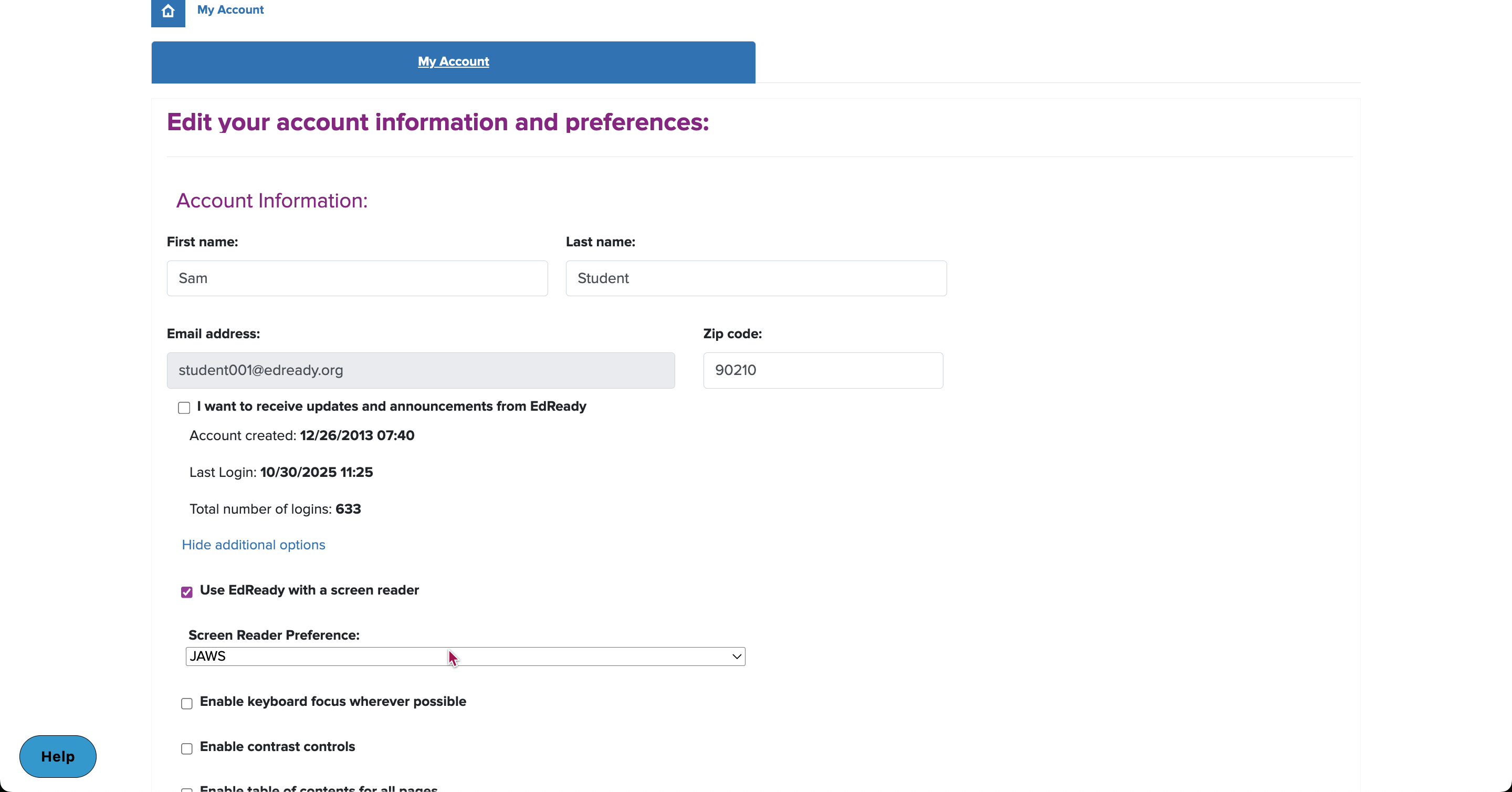Screen dimensions: 1512x792
Task: Enable EdReady updates and announcements checkbox
Action: click(x=184, y=408)
